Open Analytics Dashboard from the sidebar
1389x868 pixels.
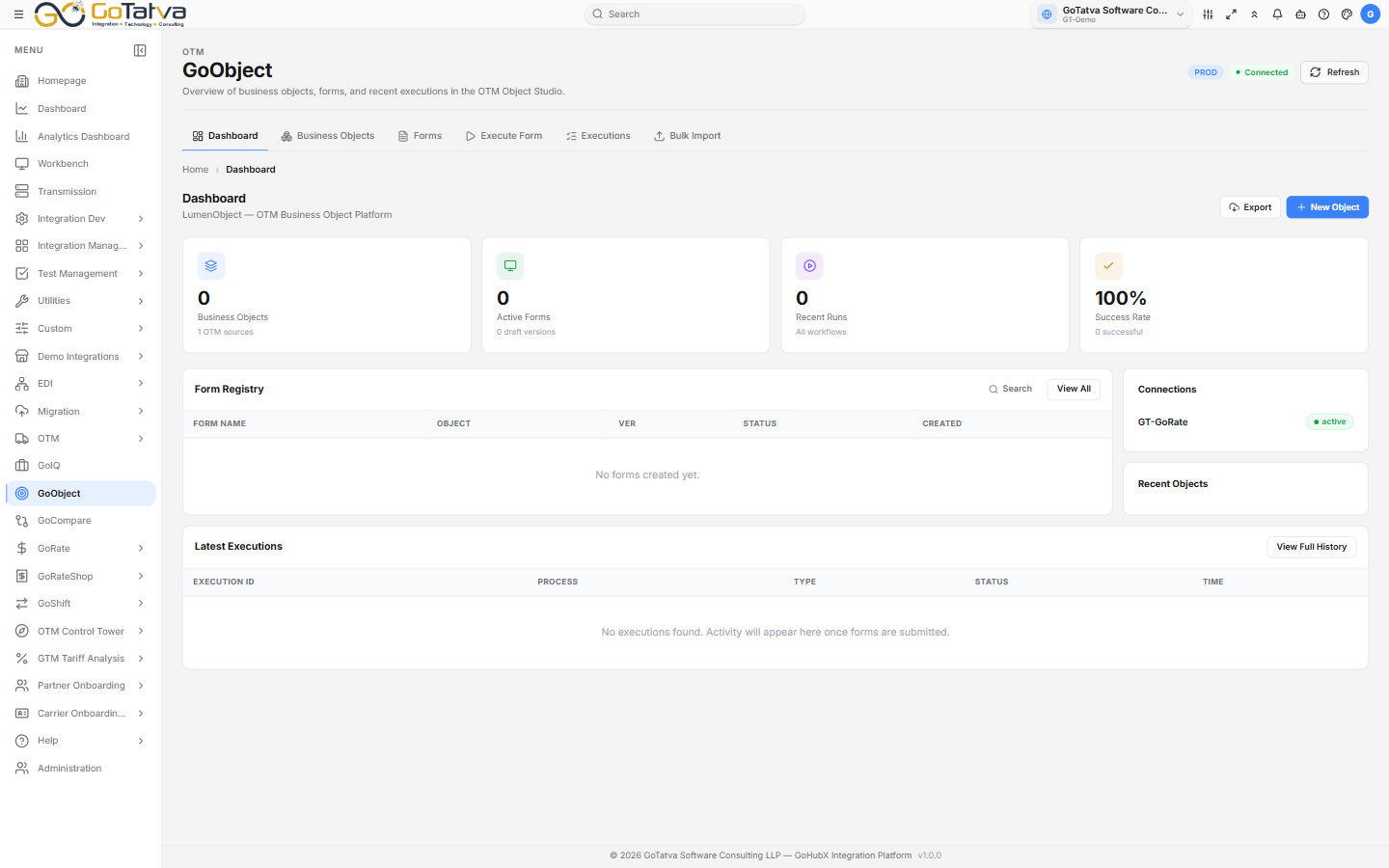pos(80,137)
